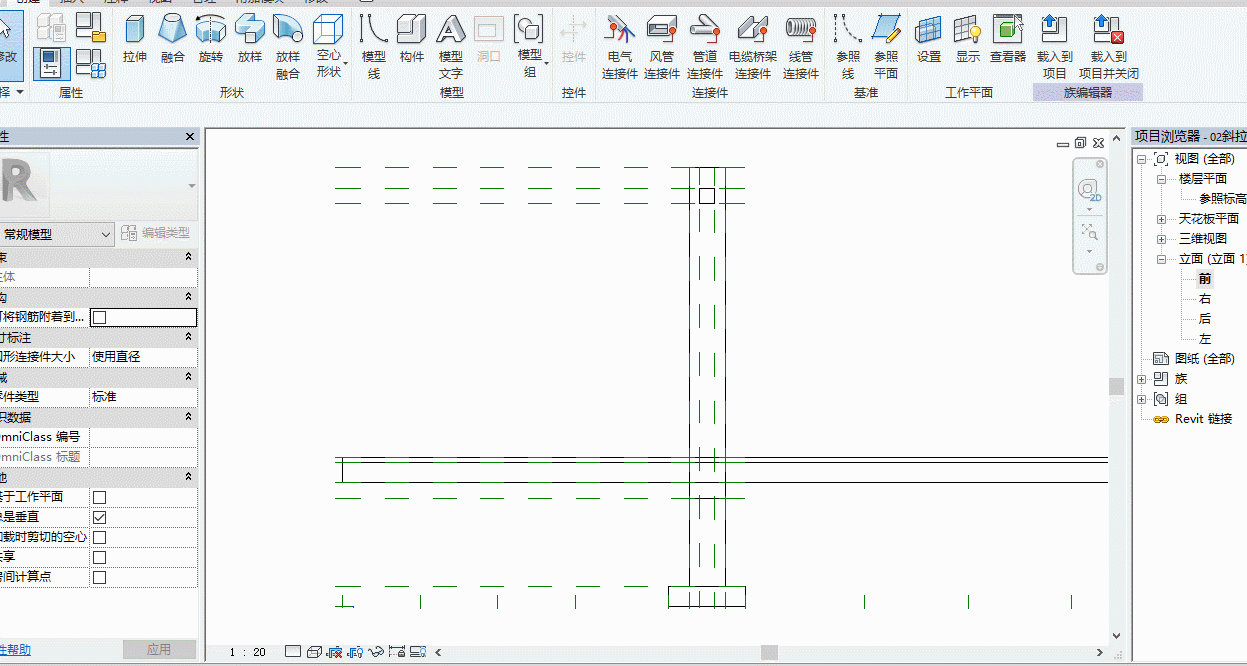Choose the 融合 blend tool
The image size is (1247, 666).
click(x=173, y=40)
